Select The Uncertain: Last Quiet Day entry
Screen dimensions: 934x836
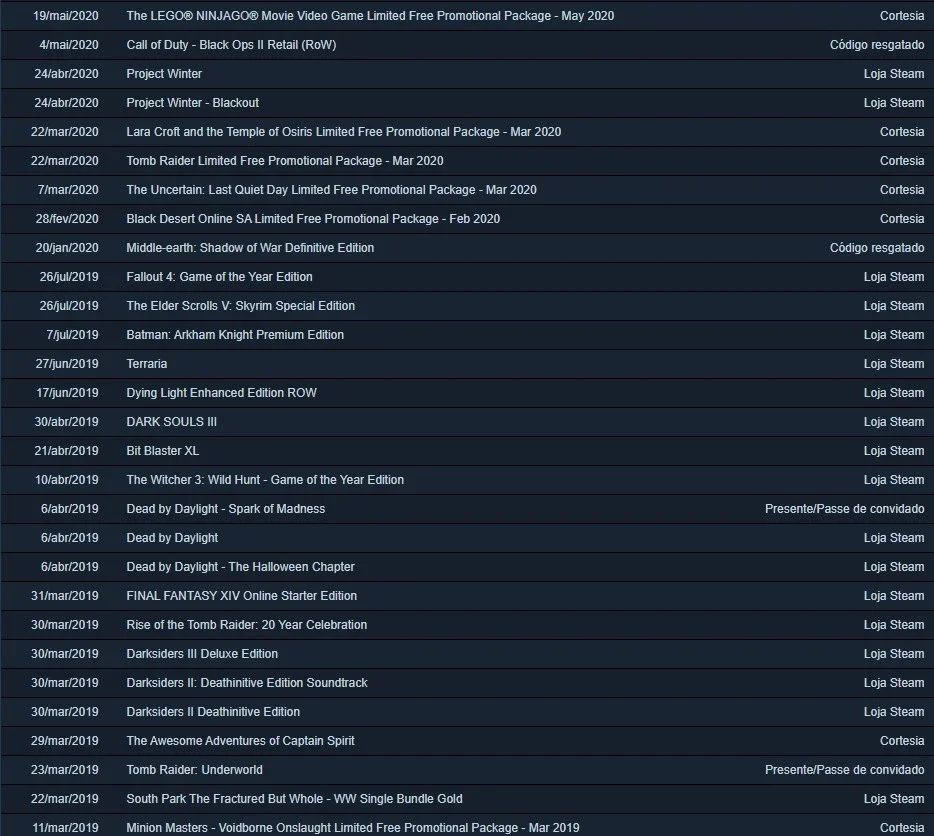[331, 190]
